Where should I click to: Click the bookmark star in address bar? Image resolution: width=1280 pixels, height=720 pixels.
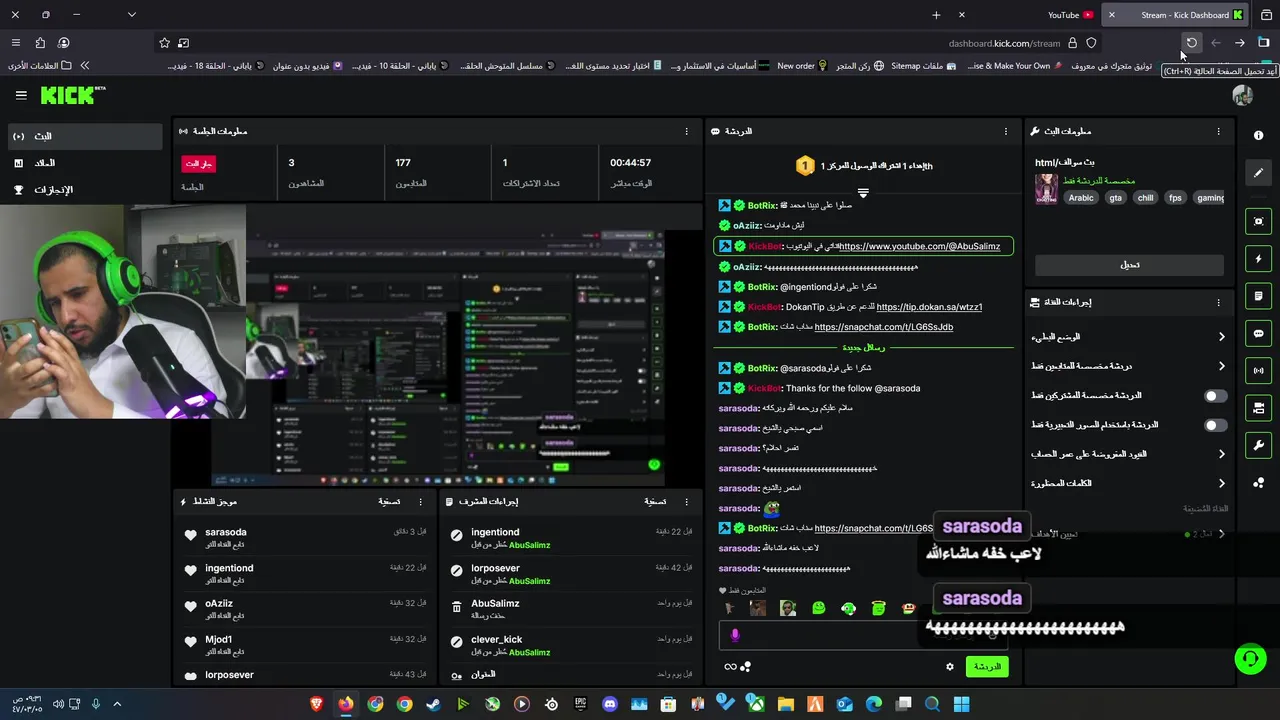[164, 43]
